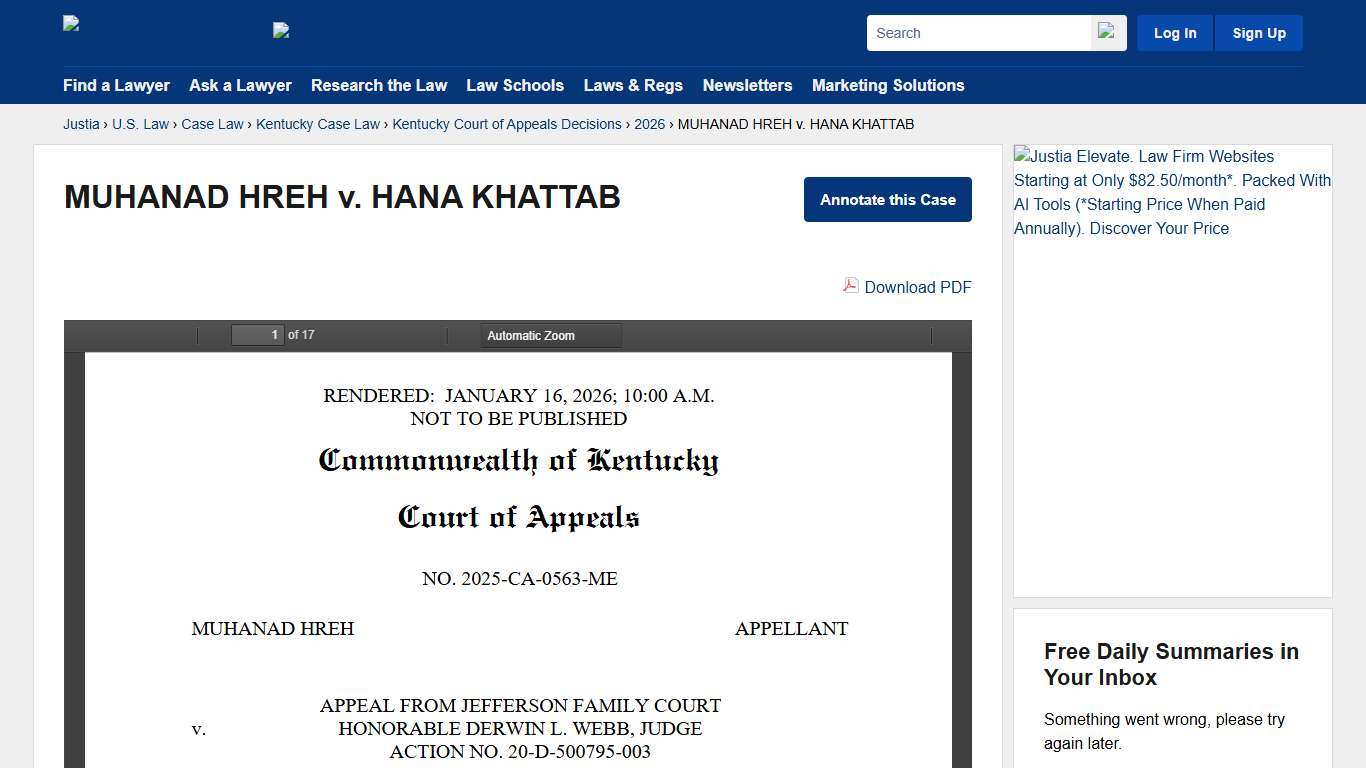Select the Newsletters menu item
The width and height of the screenshot is (1366, 768).
tap(747, 86)
